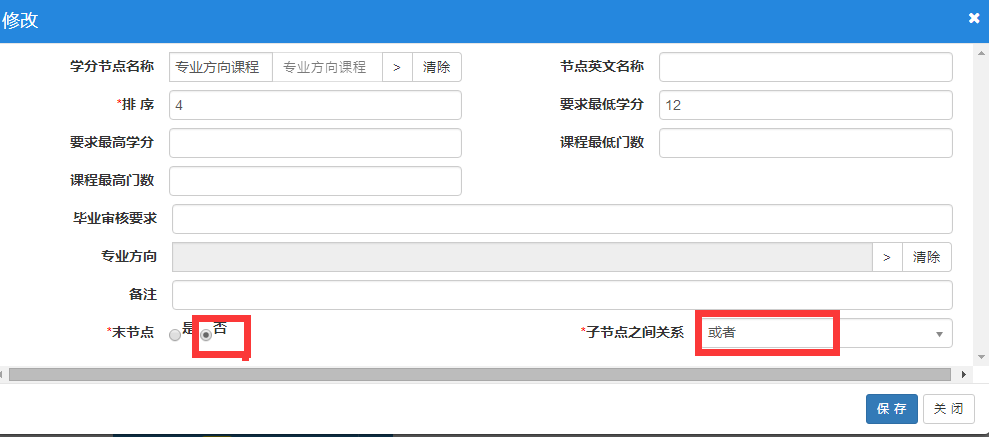Click the 备注 text field
Screen dimensions: 989x437
[562, 295]
